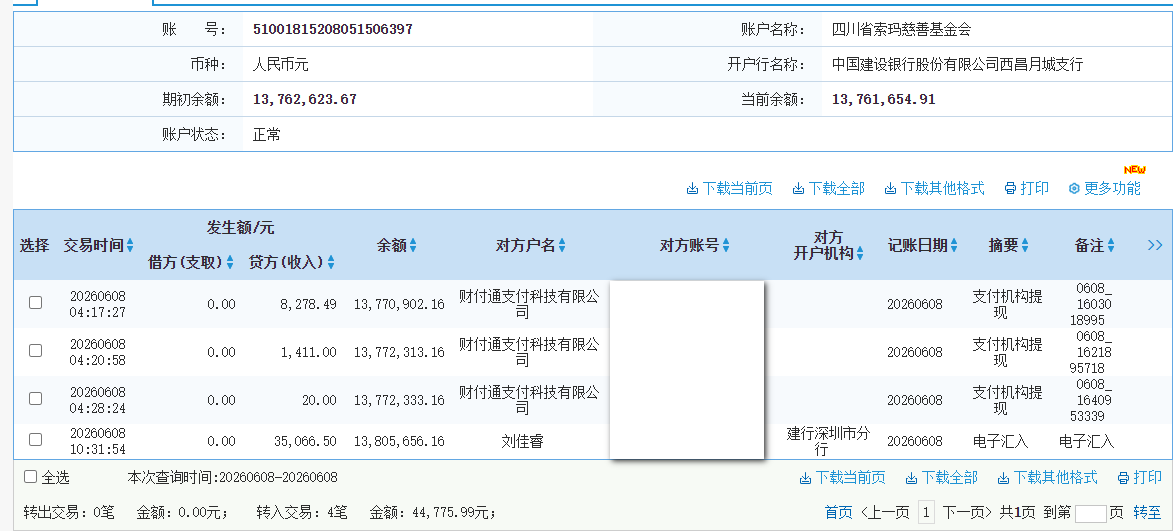
Task: Sort by 记账日期 column arrows
Action: (954, 245)
